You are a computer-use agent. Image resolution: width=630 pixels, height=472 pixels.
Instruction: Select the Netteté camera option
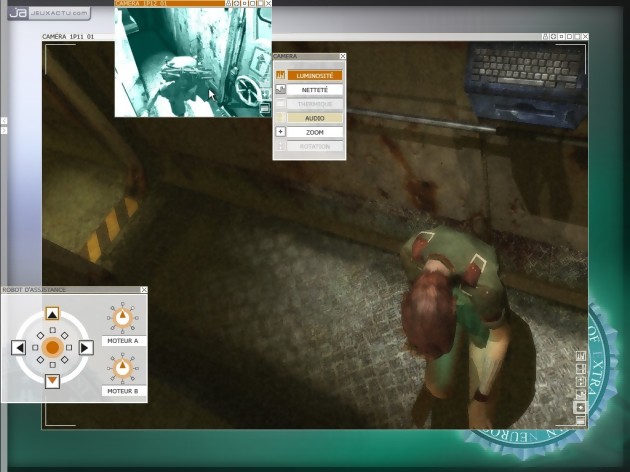315,90
